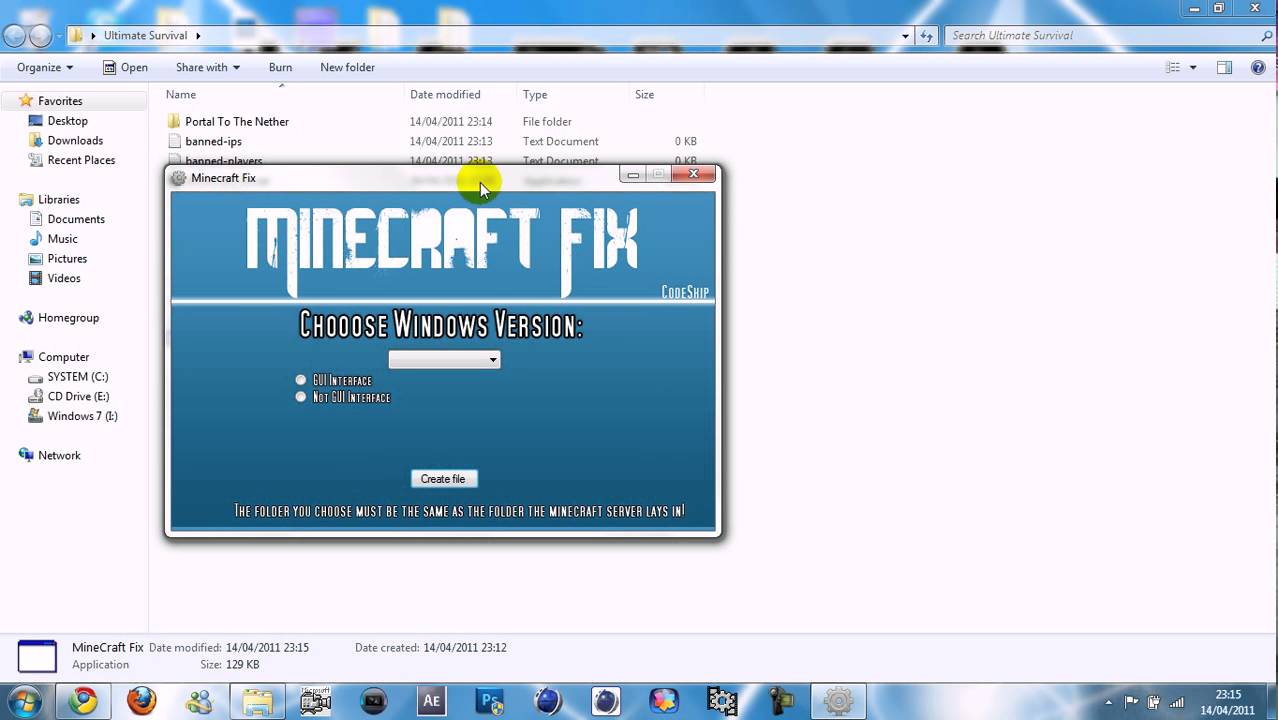
Task: Select Recent Places in the sidebar
Action: 81,160
